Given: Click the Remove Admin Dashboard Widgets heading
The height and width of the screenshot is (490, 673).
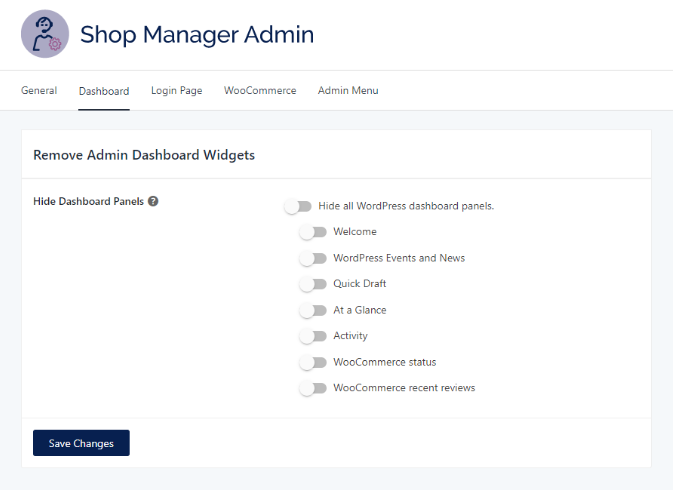Looking at the screenshot, I should 144,155.
